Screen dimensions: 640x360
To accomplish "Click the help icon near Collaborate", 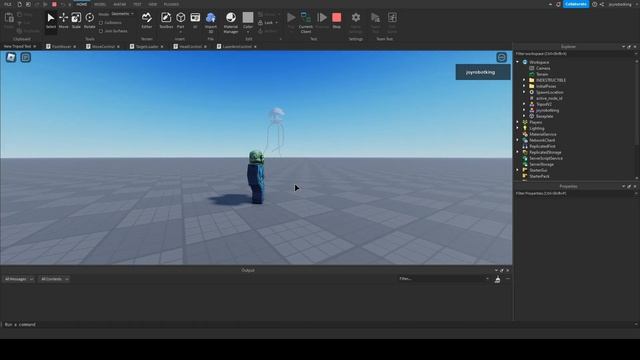I will pos(595,4).
